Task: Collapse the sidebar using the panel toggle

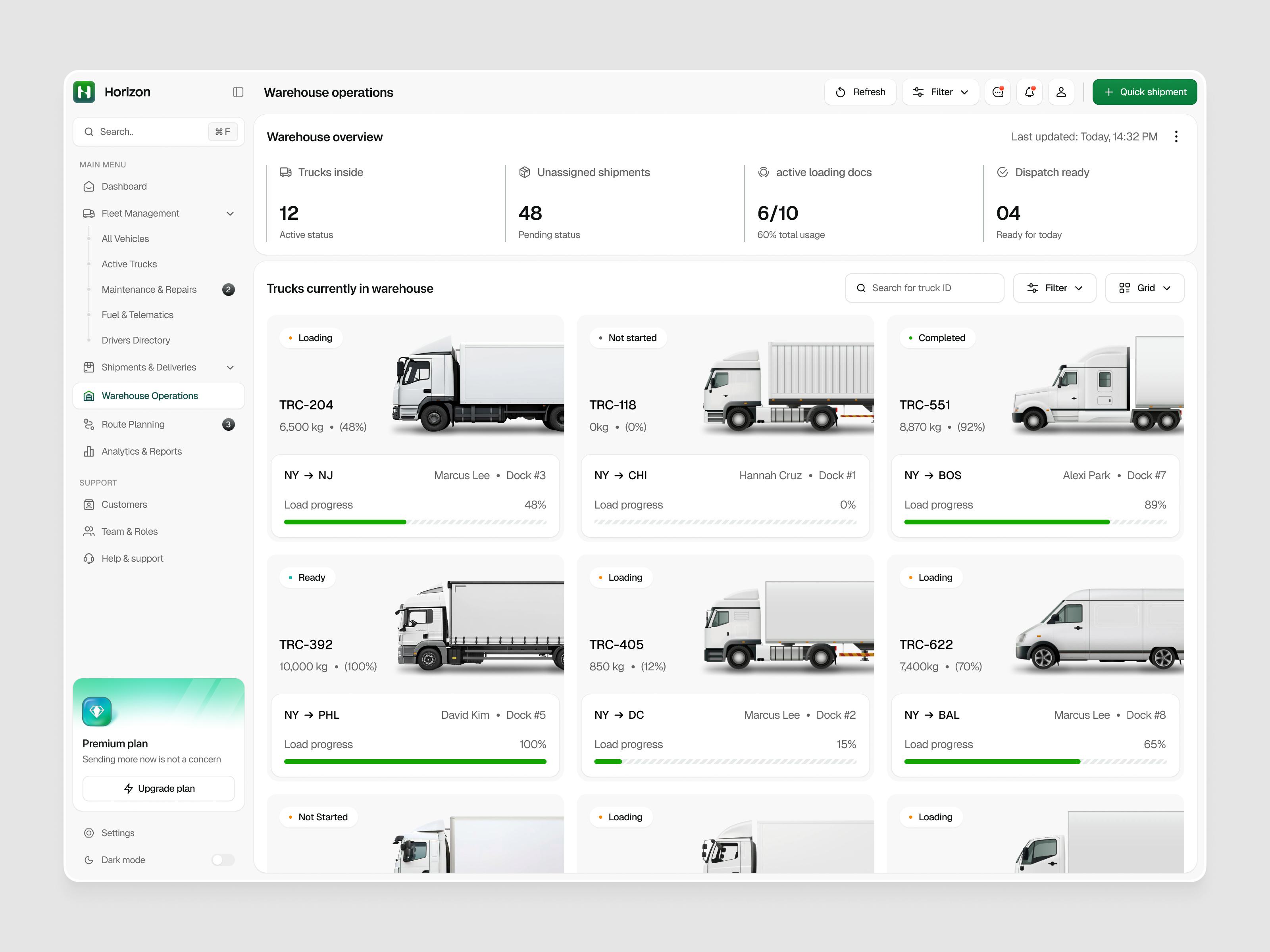Action: coord(238,92)
